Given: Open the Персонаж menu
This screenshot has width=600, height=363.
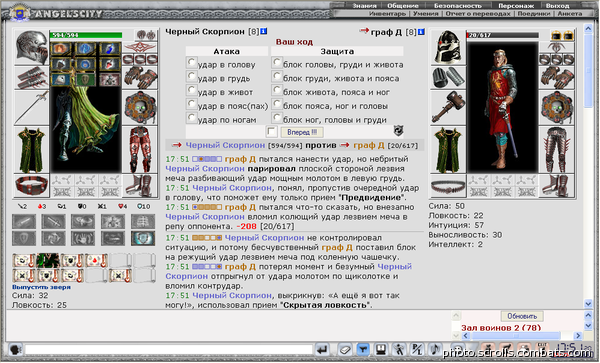Looking at the screenshot, I should 515,6.
